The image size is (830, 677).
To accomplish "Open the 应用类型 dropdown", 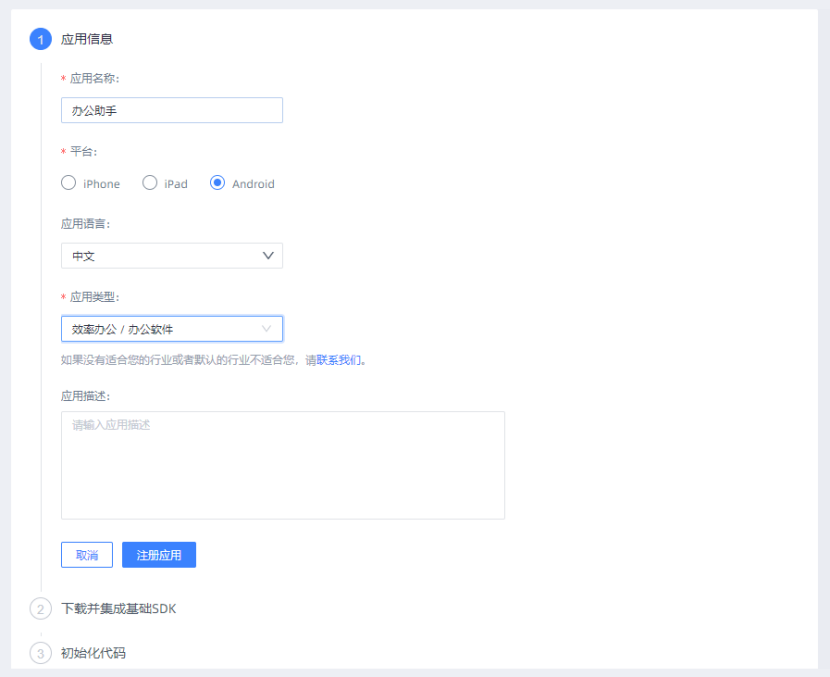I will [171, 329].
